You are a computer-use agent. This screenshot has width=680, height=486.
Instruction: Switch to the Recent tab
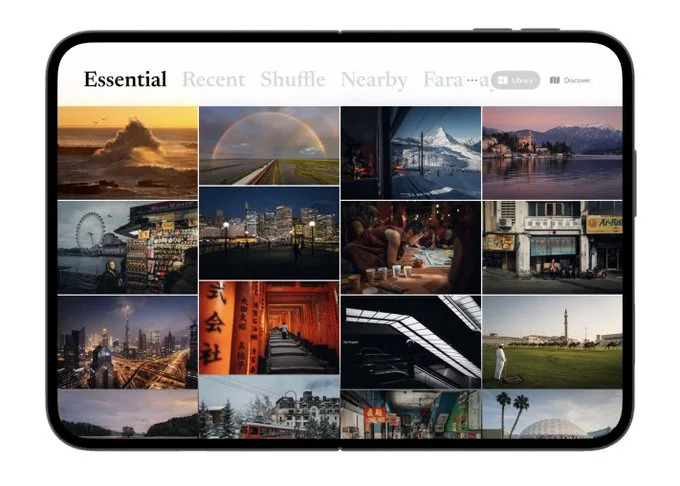click(x=214, y=80)
